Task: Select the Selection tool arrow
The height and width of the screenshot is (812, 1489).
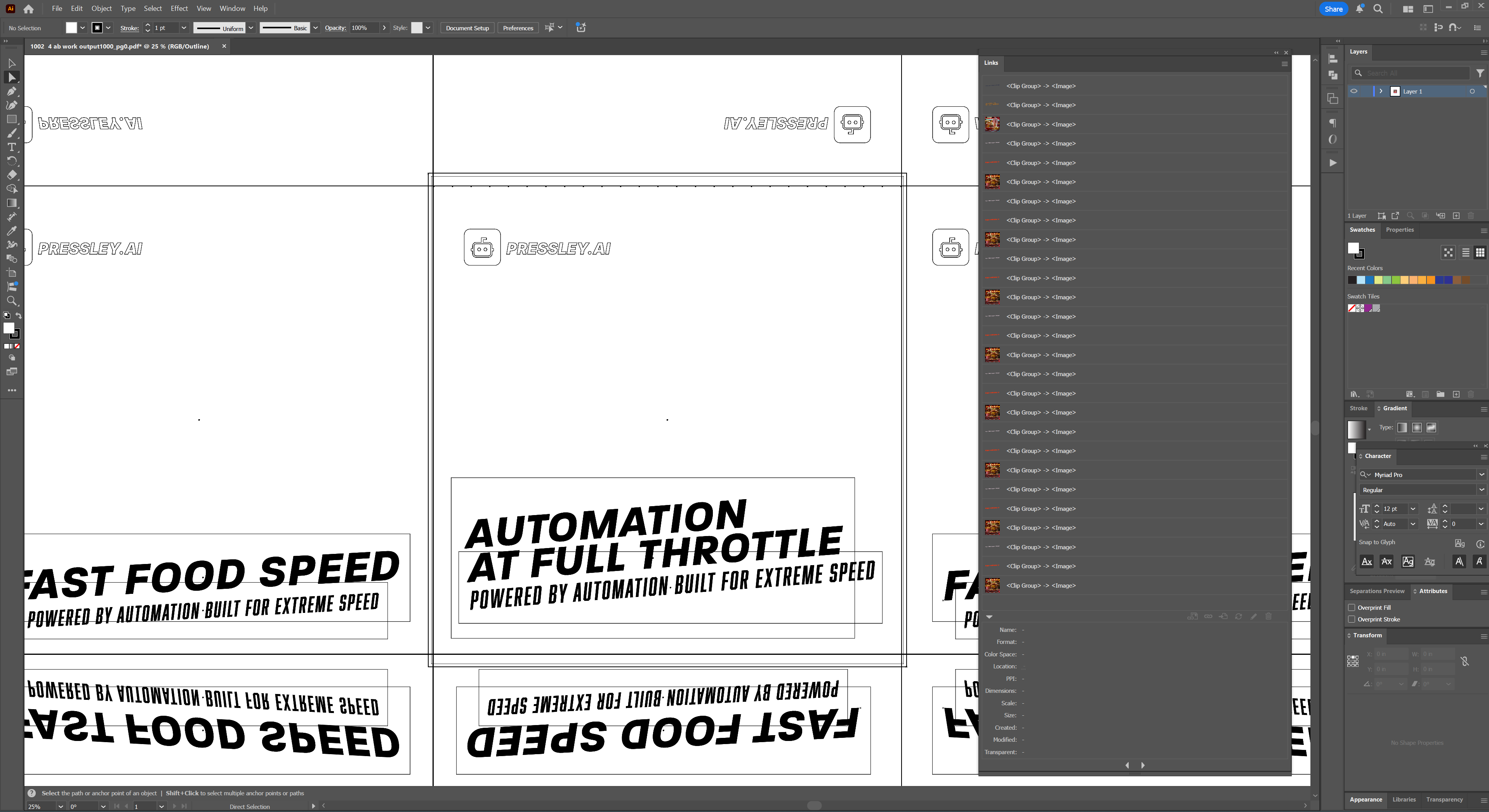Action: pos(12,63)
